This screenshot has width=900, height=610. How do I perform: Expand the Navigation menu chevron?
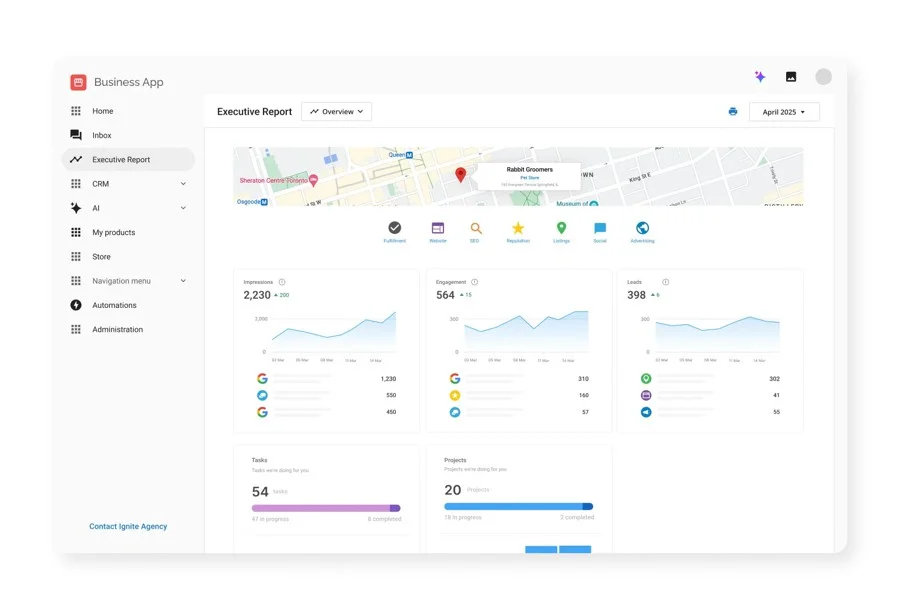click(183, 281)
